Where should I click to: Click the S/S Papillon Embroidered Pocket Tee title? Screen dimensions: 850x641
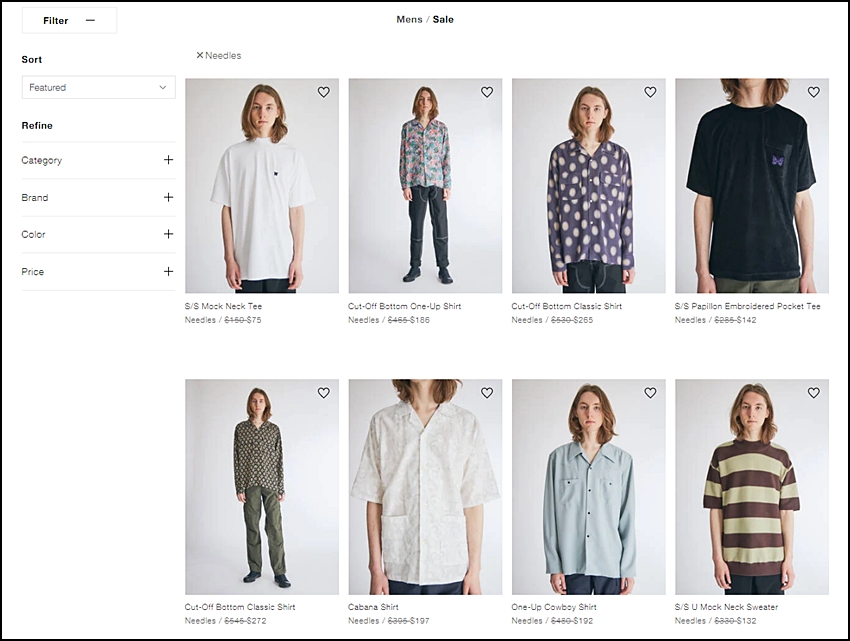(x=748, y=306)
